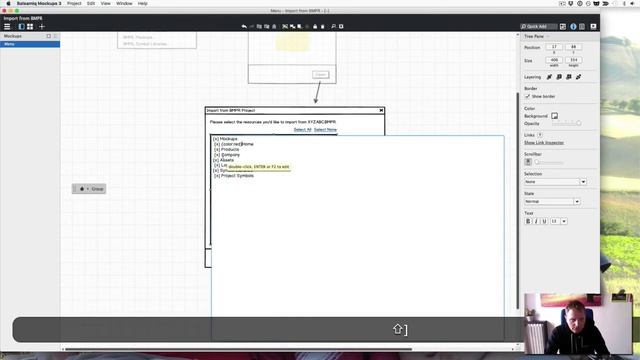Screen dimensions: 640x360
Task: Click the Quick Add search field
Action: point(539,27)
